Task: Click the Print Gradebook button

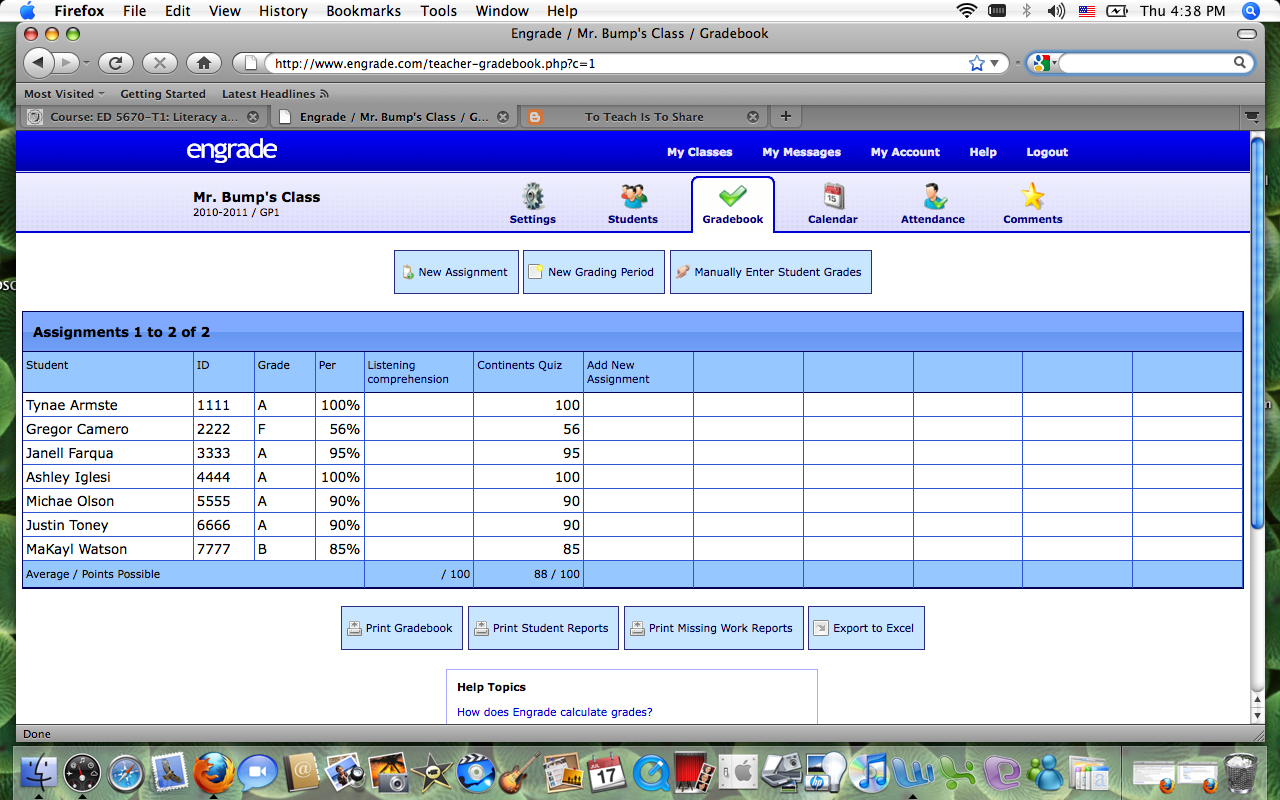Action: click(402, 628)
